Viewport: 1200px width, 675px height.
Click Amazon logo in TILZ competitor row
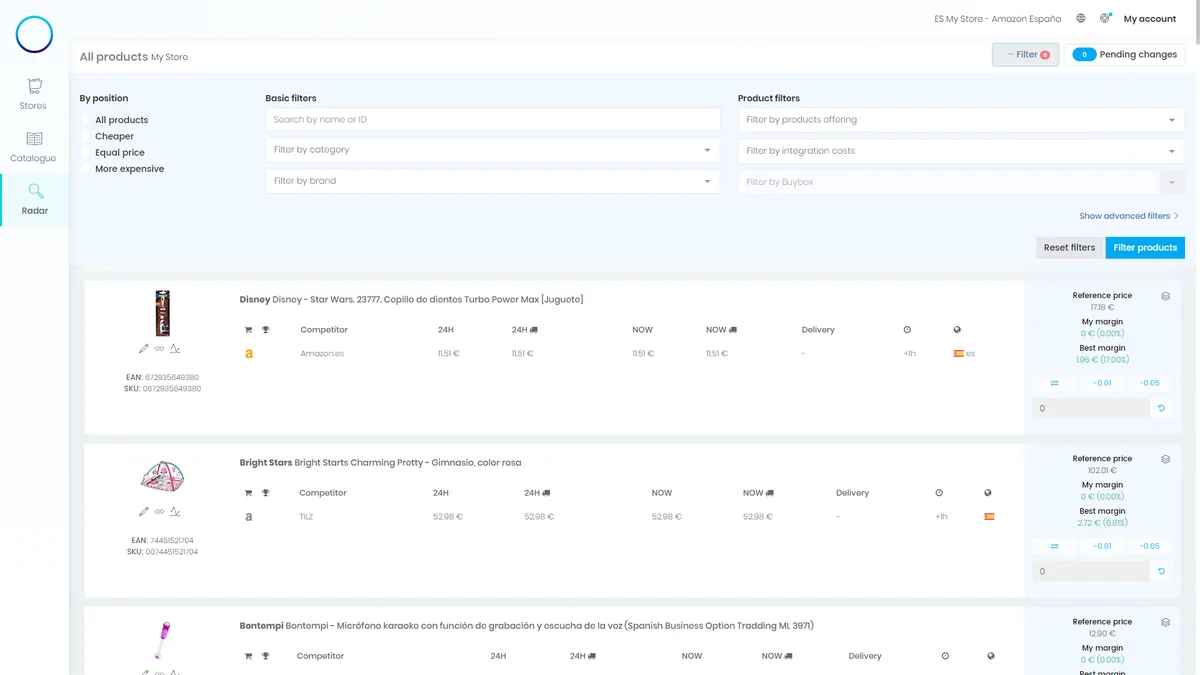[249, 517]
